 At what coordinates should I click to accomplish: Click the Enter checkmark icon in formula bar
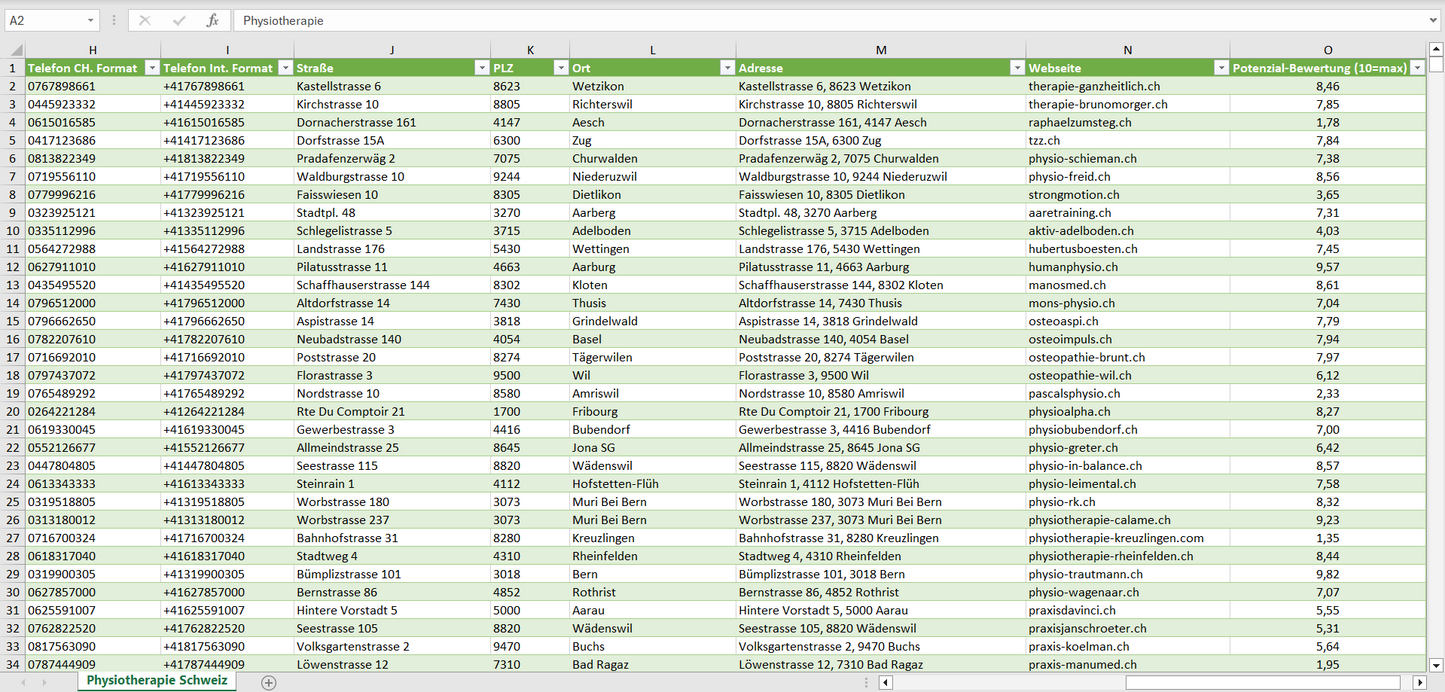click(179, 20)
